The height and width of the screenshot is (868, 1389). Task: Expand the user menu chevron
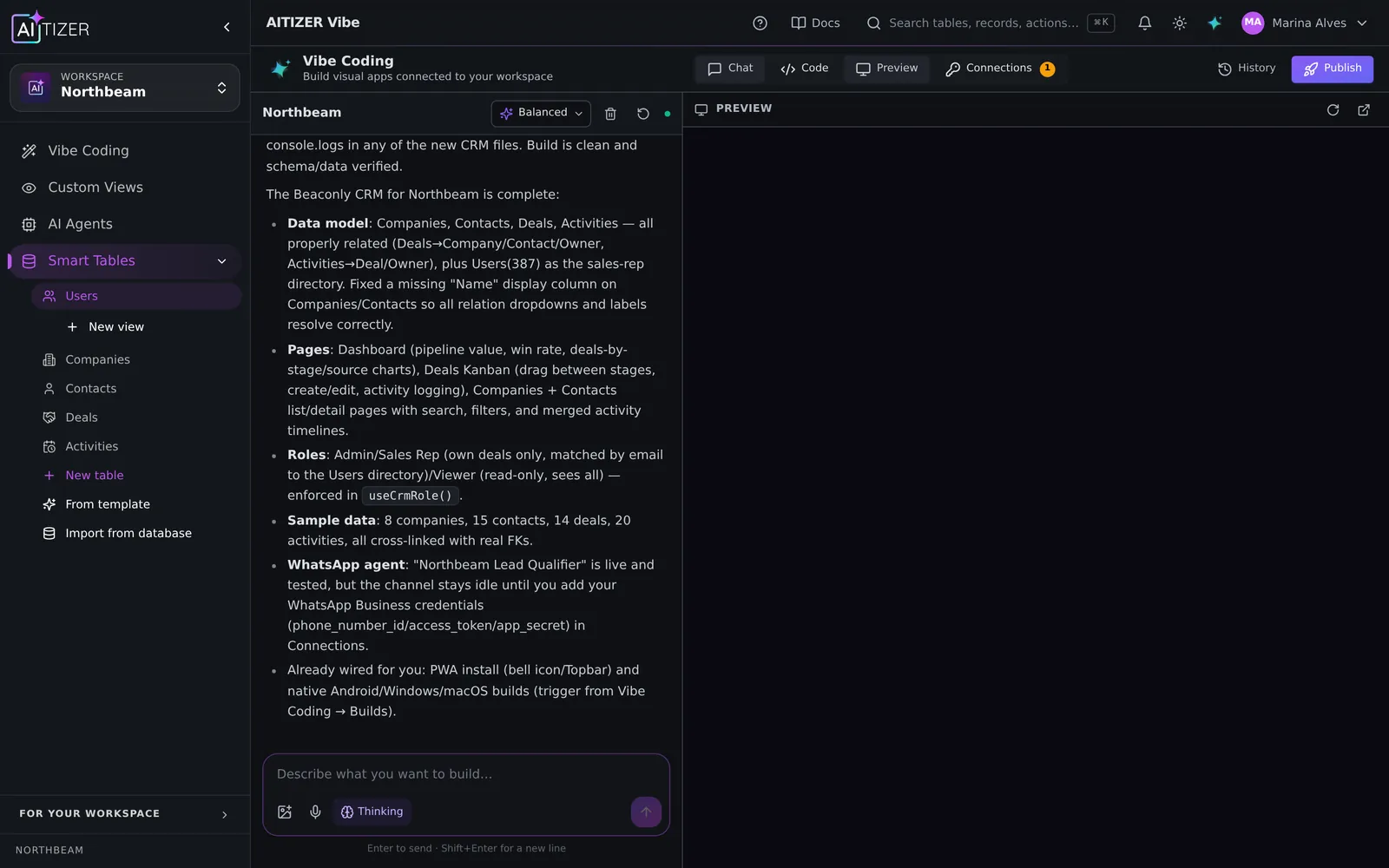[1362, 23]
